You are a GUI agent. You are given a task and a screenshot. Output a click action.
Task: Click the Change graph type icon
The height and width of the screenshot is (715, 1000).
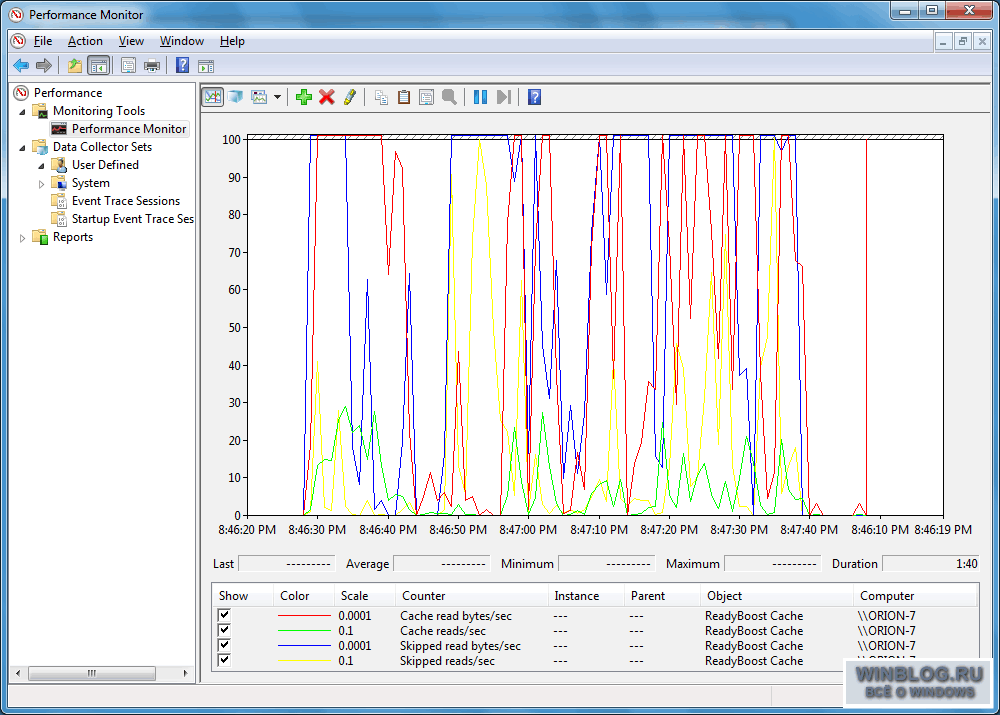pyautogui.click(x=259, y=97)
